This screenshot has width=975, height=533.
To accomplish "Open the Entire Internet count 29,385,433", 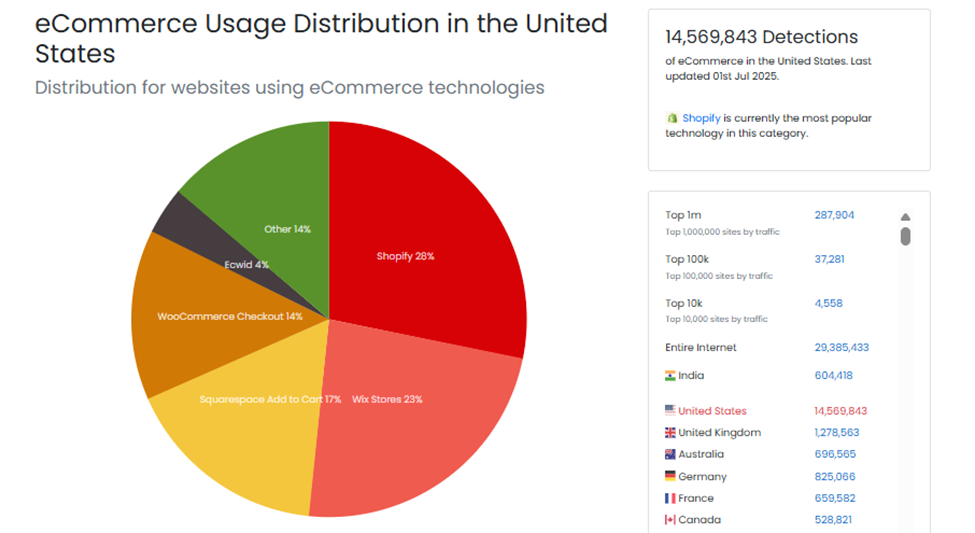I will (841, 347).
